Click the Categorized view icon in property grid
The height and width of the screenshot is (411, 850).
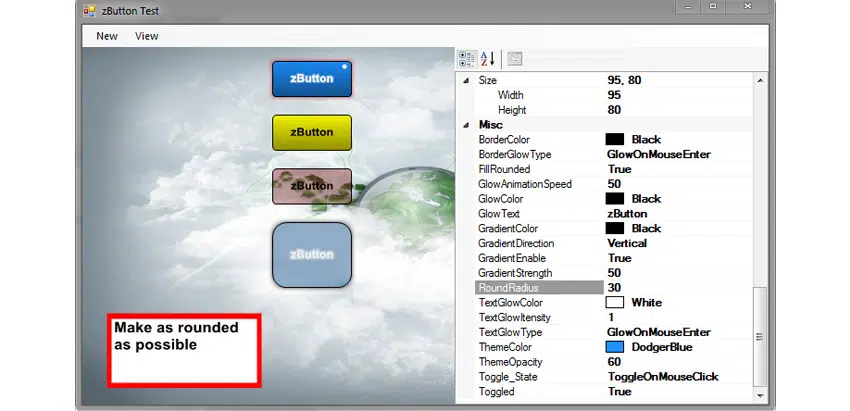[x=467, y=59]
